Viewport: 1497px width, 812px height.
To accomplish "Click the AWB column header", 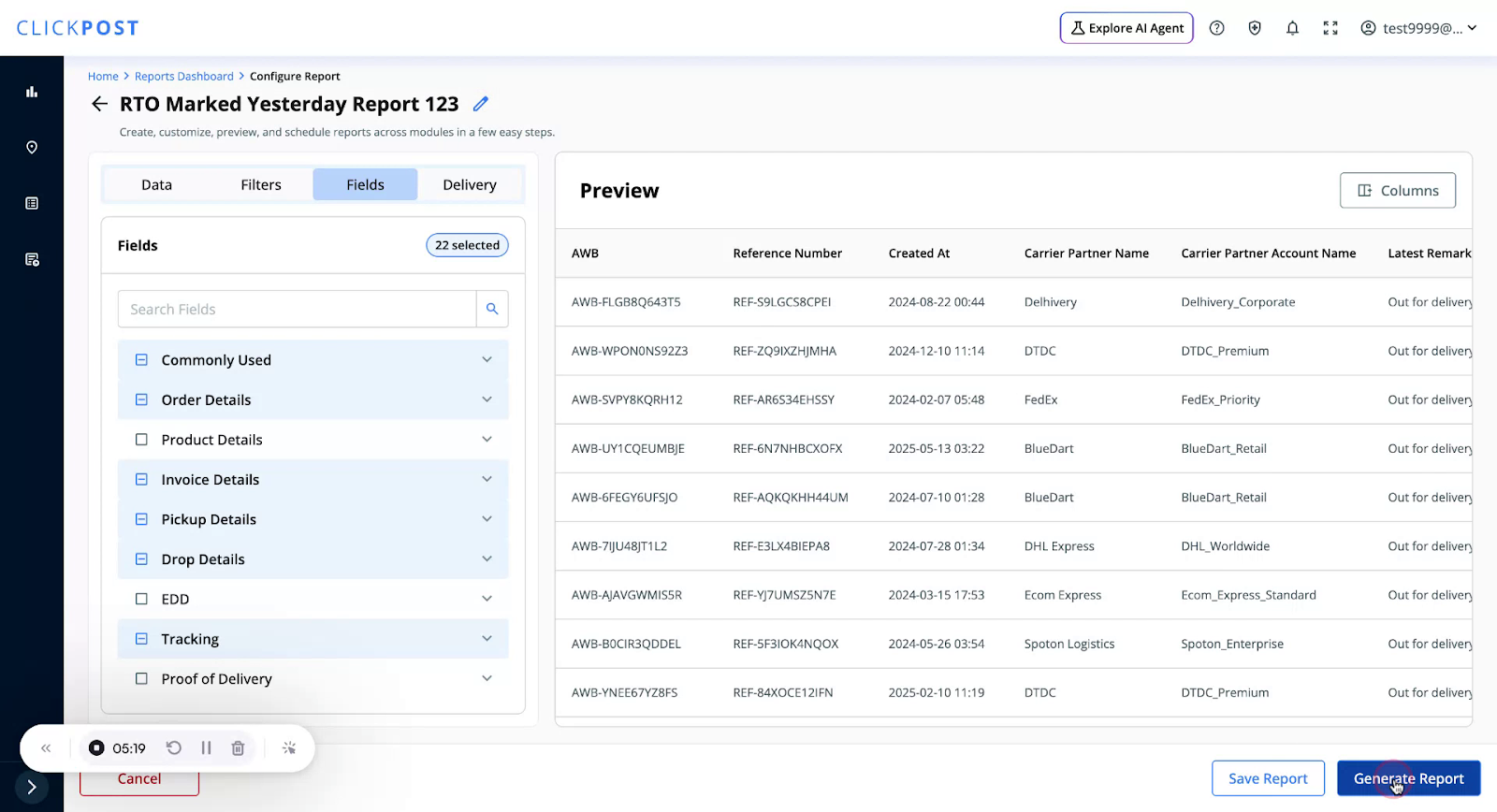I will coord(585,254).
